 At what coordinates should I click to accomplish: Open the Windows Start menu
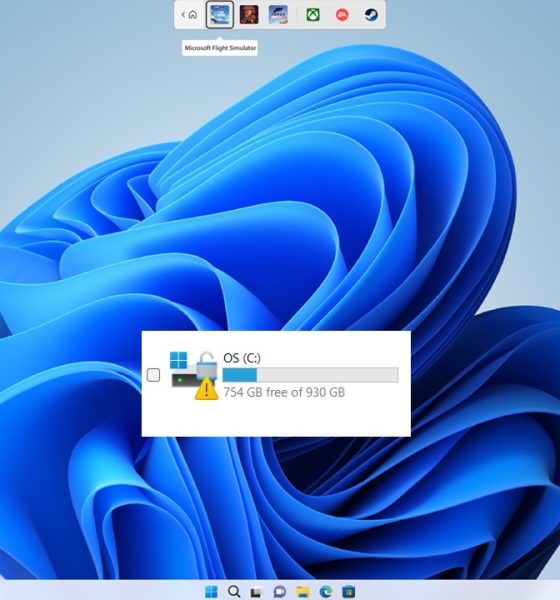211,592
